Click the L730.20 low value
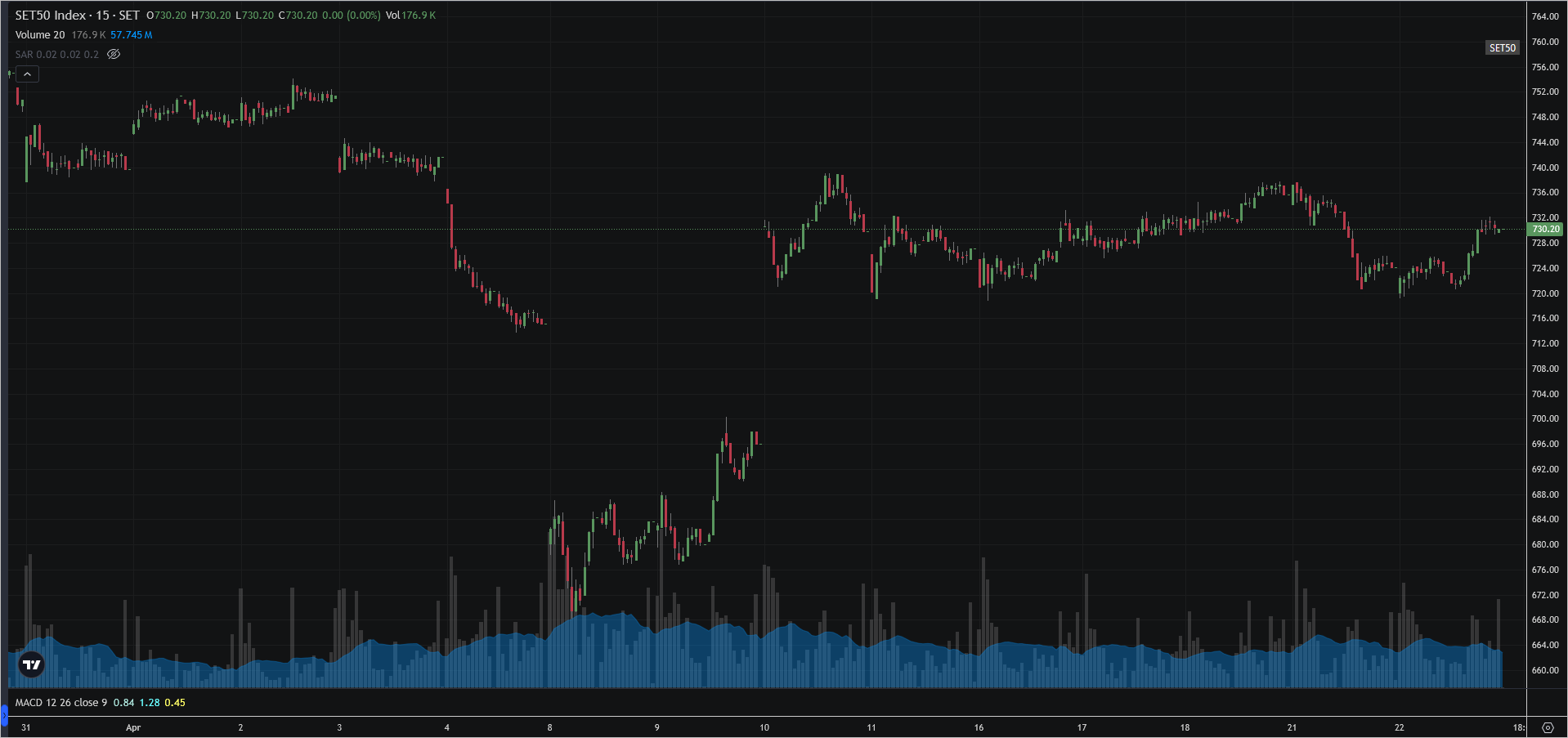The width and height of the screenshot is (1568, 738). [254, 16]
